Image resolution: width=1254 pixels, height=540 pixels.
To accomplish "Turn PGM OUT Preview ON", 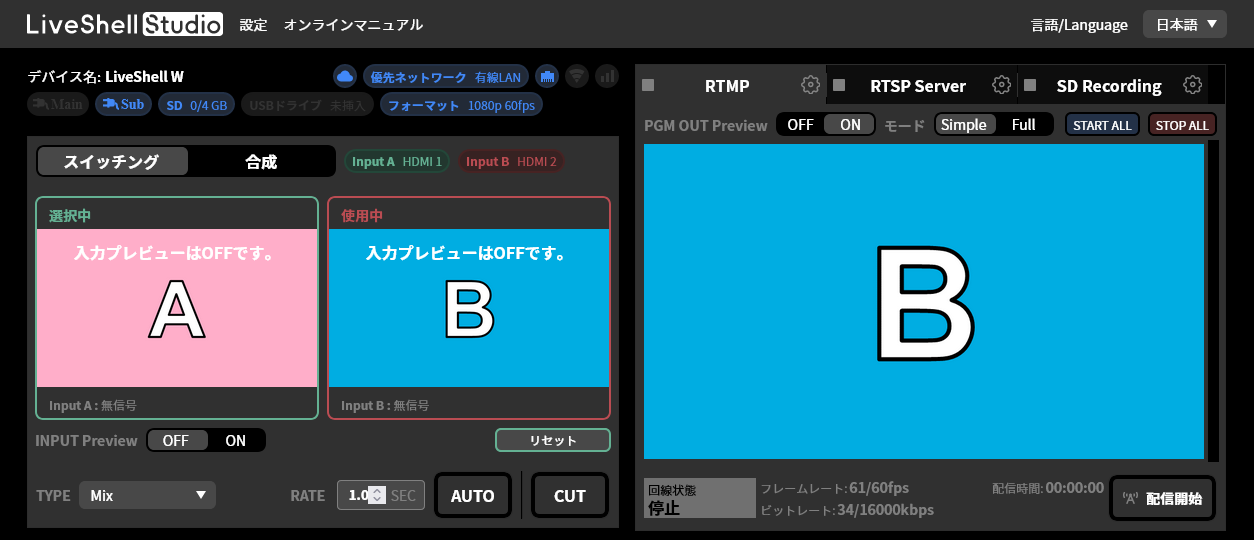I will [850, 125].
